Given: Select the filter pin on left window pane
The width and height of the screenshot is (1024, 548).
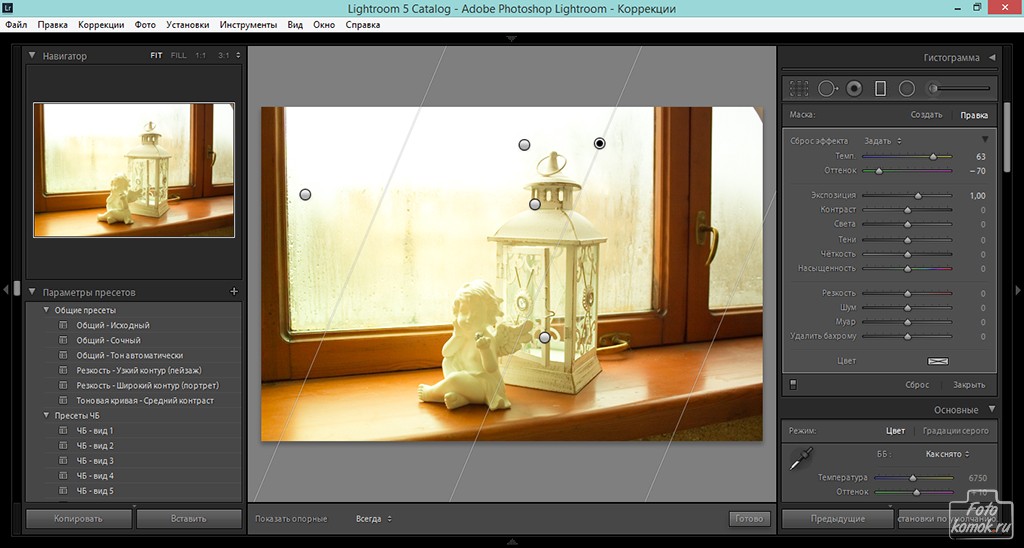Looking at the screenshot, I should pos(305,195).
